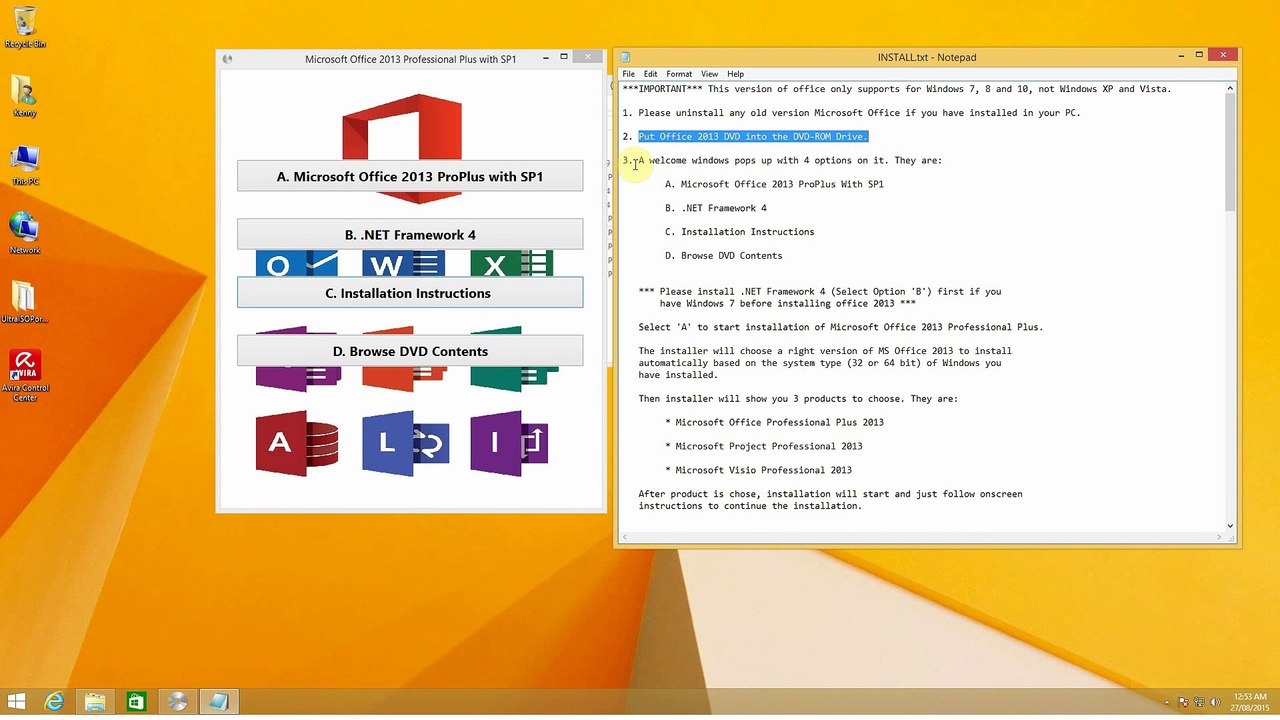The height and width of the screenshot is (720, 1280).
Task: Click Notepad line "B. .NET Framework 4"
Action: click(x=716, y=208)
